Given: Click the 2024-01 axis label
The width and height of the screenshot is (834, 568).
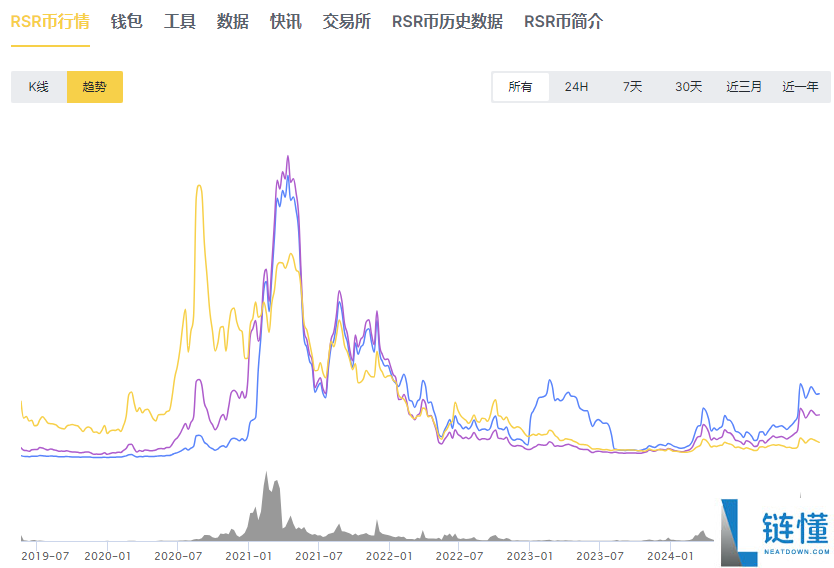Looking at the screenshot, I should [x=670, y=556].
